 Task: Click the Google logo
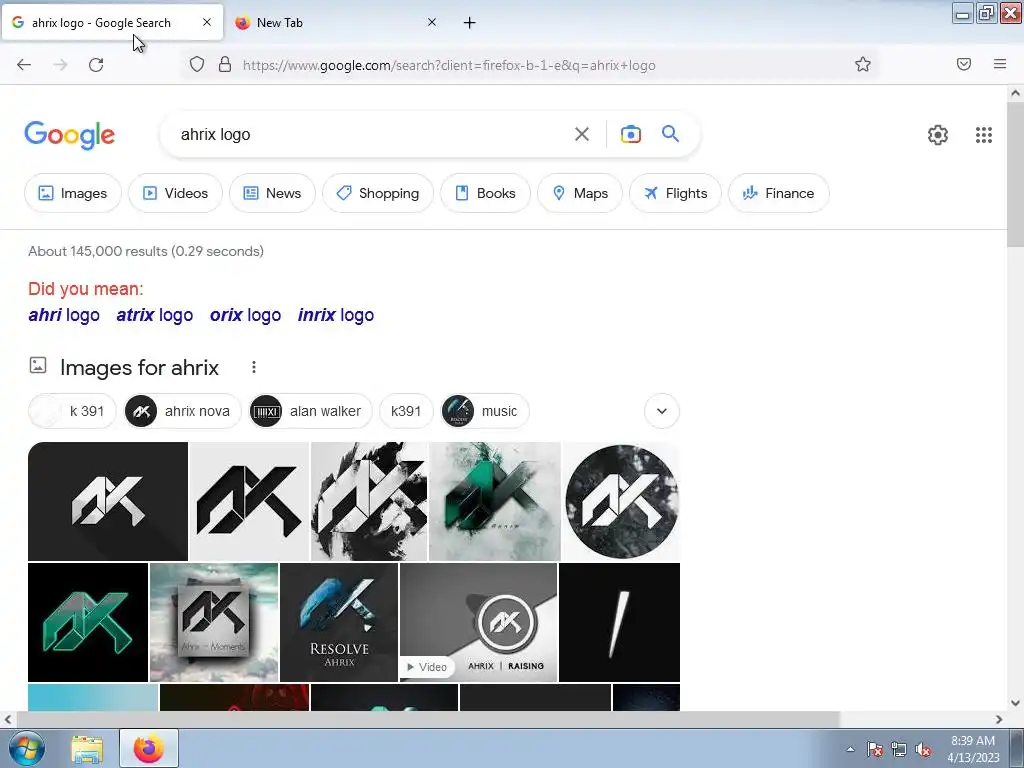point(69,135)
